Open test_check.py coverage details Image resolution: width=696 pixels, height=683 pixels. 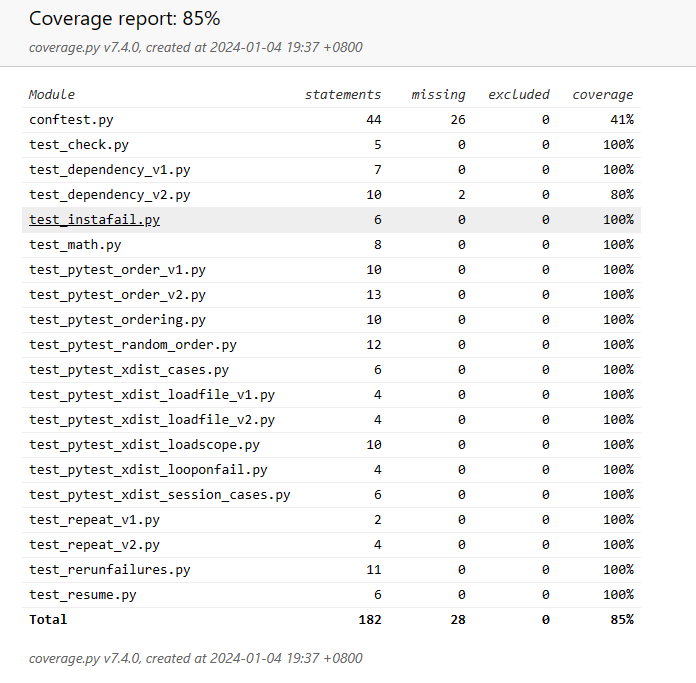pyautogui.click(x=79, y=144)
